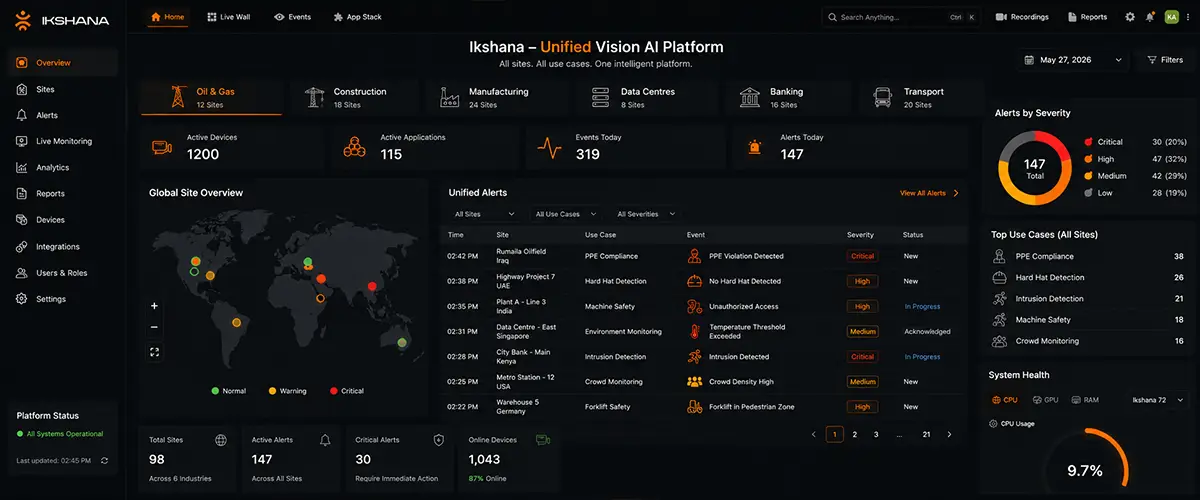Follow the View All Alerts link
The image size is (1200, 500).
point(929,193)
